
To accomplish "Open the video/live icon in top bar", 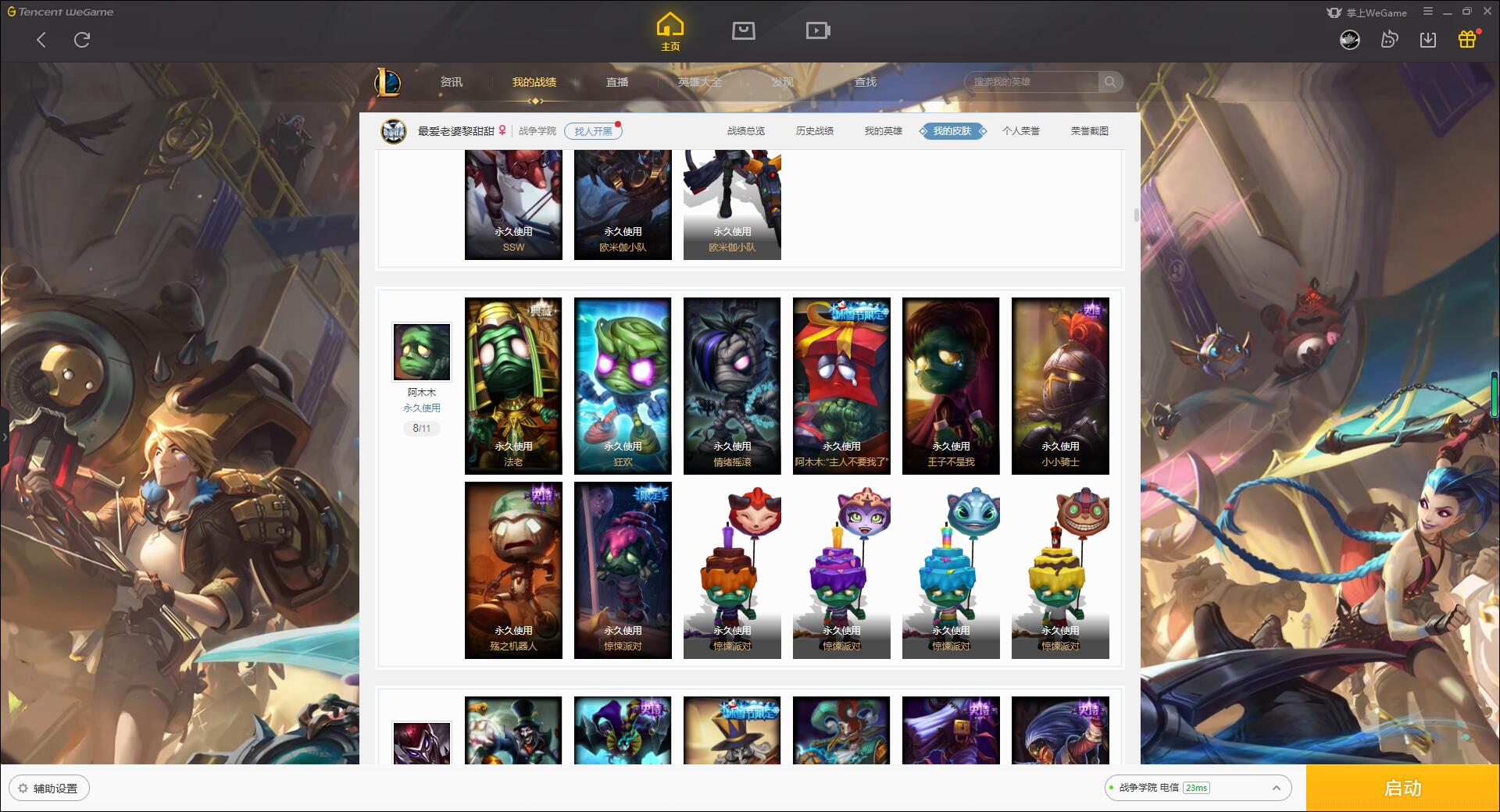I will coord(818,31).
